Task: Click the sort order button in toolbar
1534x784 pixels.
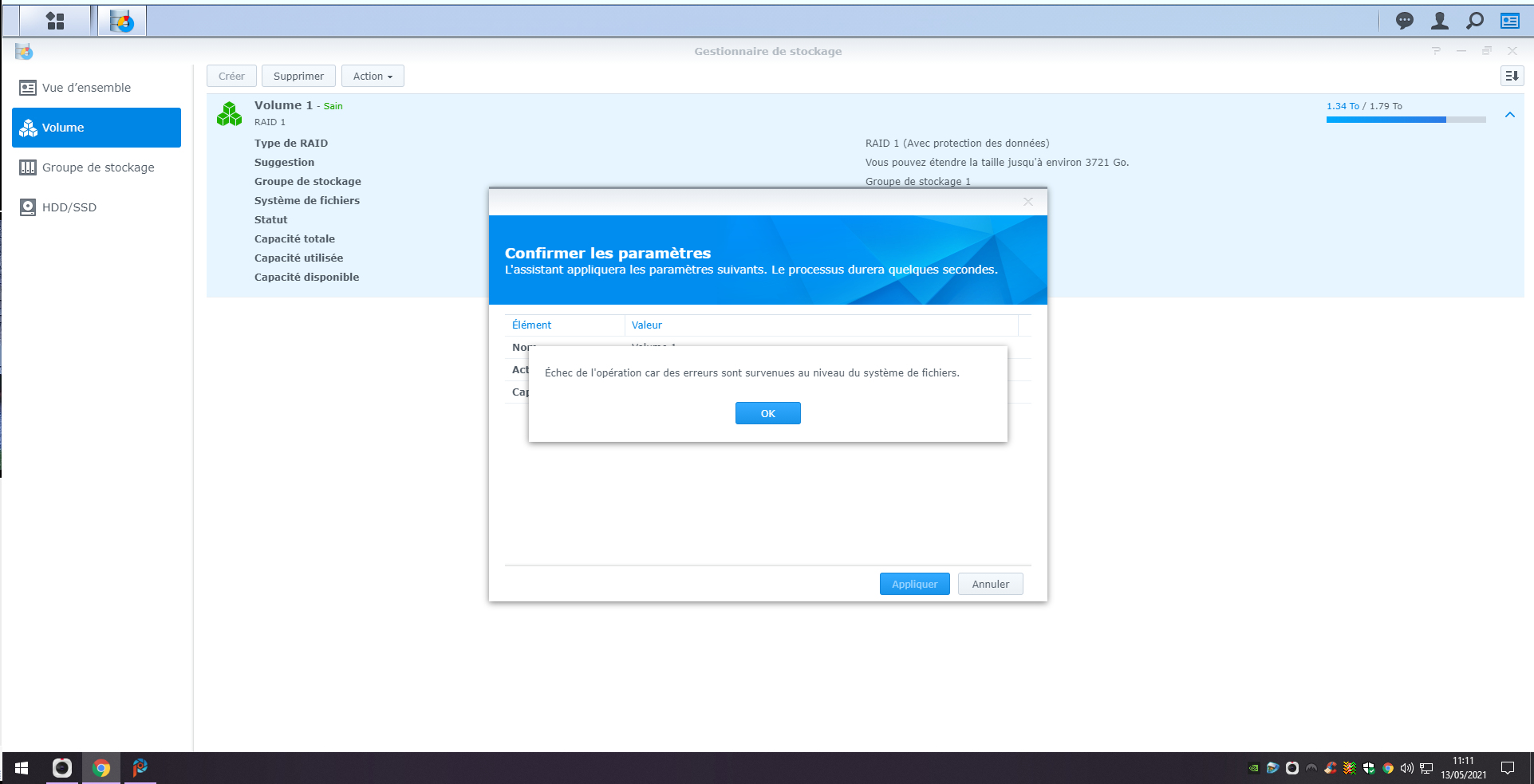Action: pyautogui.click(x=1512, y=76)
